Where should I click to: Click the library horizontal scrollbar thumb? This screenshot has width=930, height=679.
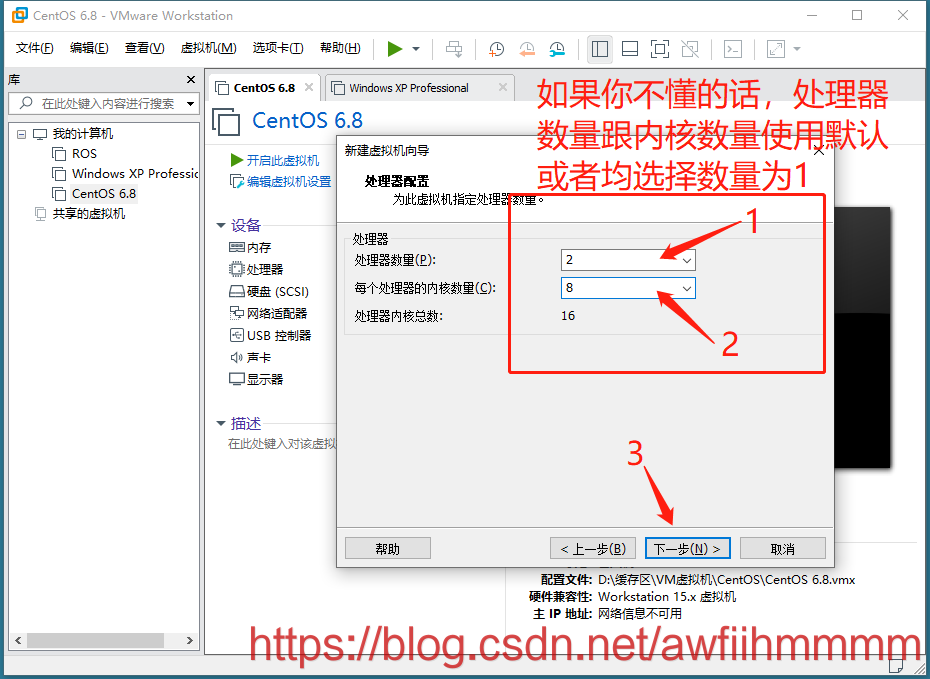95,640
